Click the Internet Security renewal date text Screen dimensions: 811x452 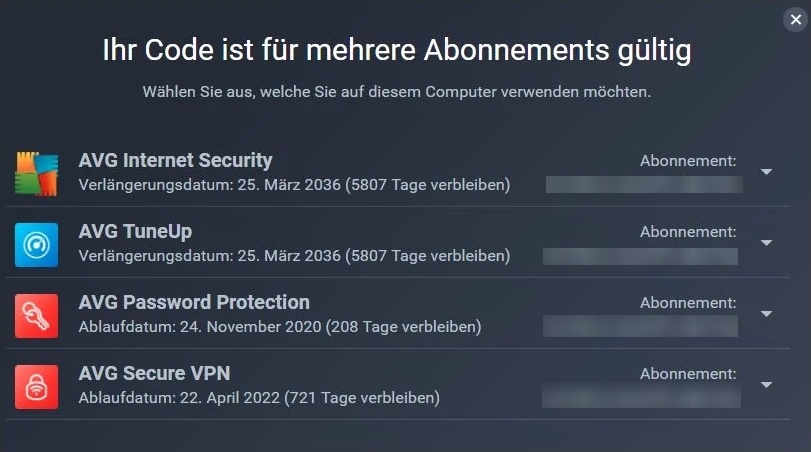294,185
